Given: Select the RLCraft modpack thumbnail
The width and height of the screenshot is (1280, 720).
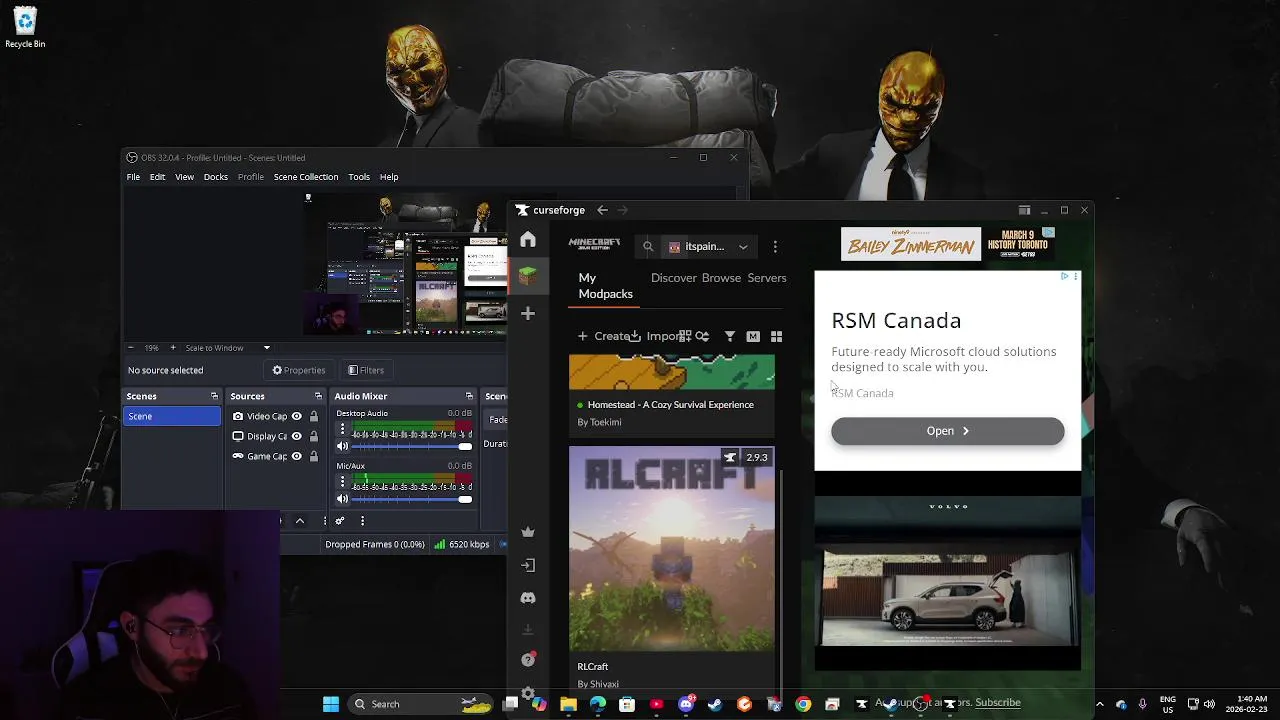Looking at the screenshot, I should [672, 549].
